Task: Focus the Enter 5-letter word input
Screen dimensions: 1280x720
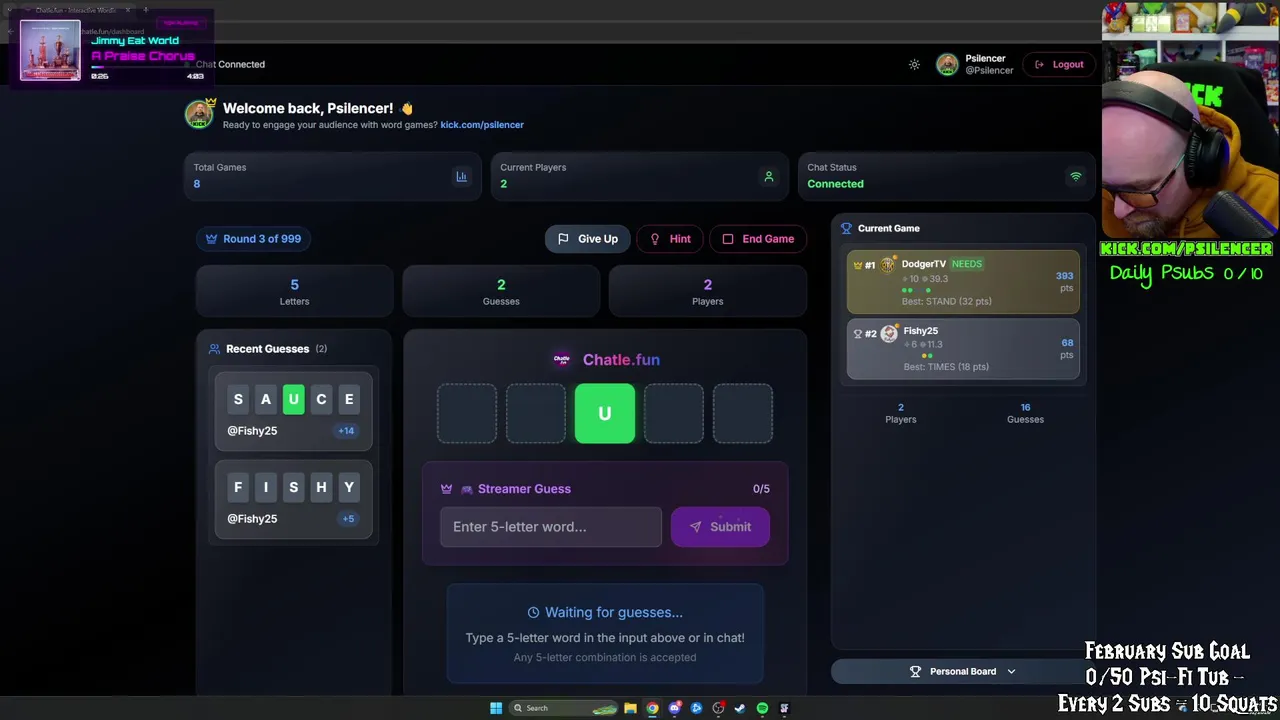Action: [551, 527]
